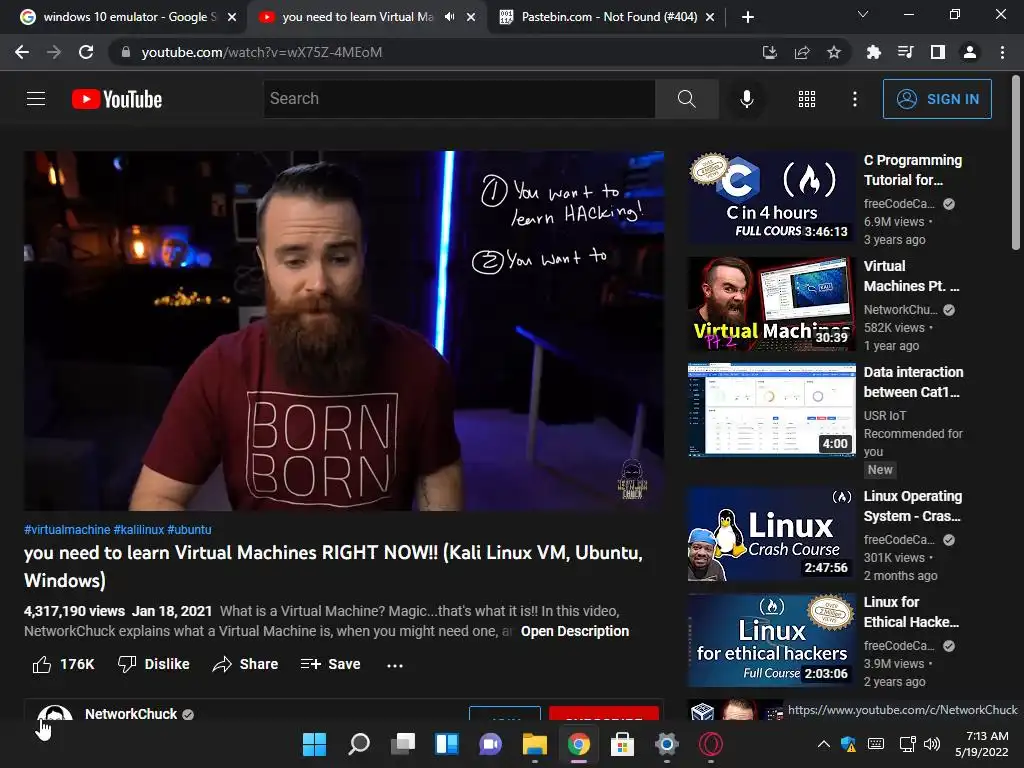Reload the YouTube page
Image resolution: width=1024 pixels, height=768 pixels.
click(86, 52)
